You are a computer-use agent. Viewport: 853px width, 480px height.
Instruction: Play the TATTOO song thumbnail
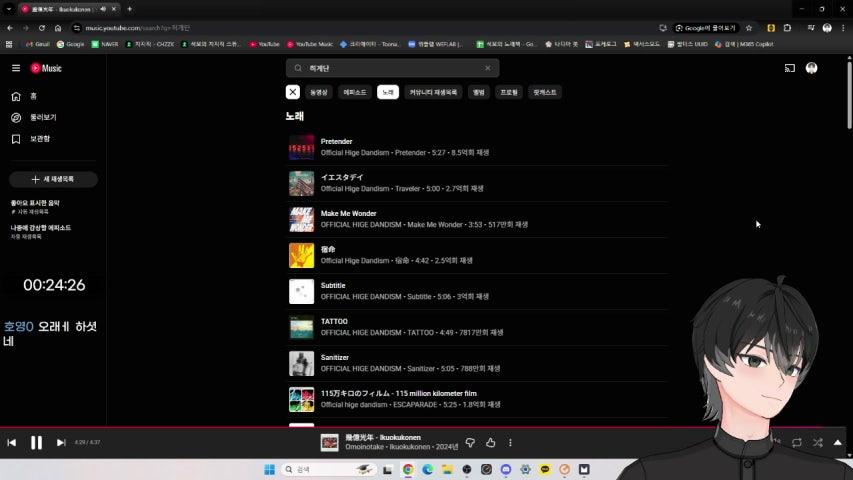click(x=301, y=327)
